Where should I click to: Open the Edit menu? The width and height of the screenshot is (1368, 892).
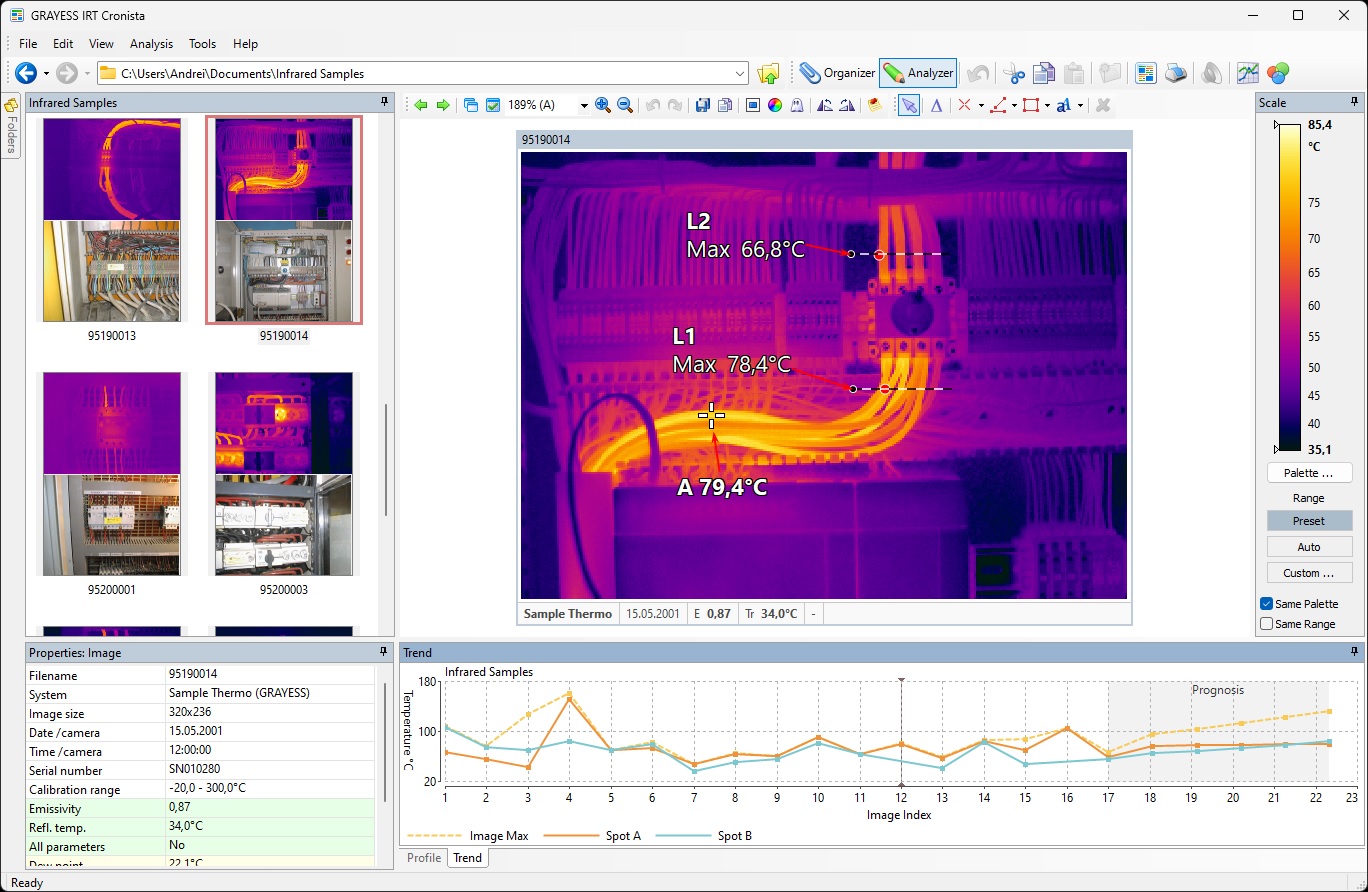tap(63, 44)
